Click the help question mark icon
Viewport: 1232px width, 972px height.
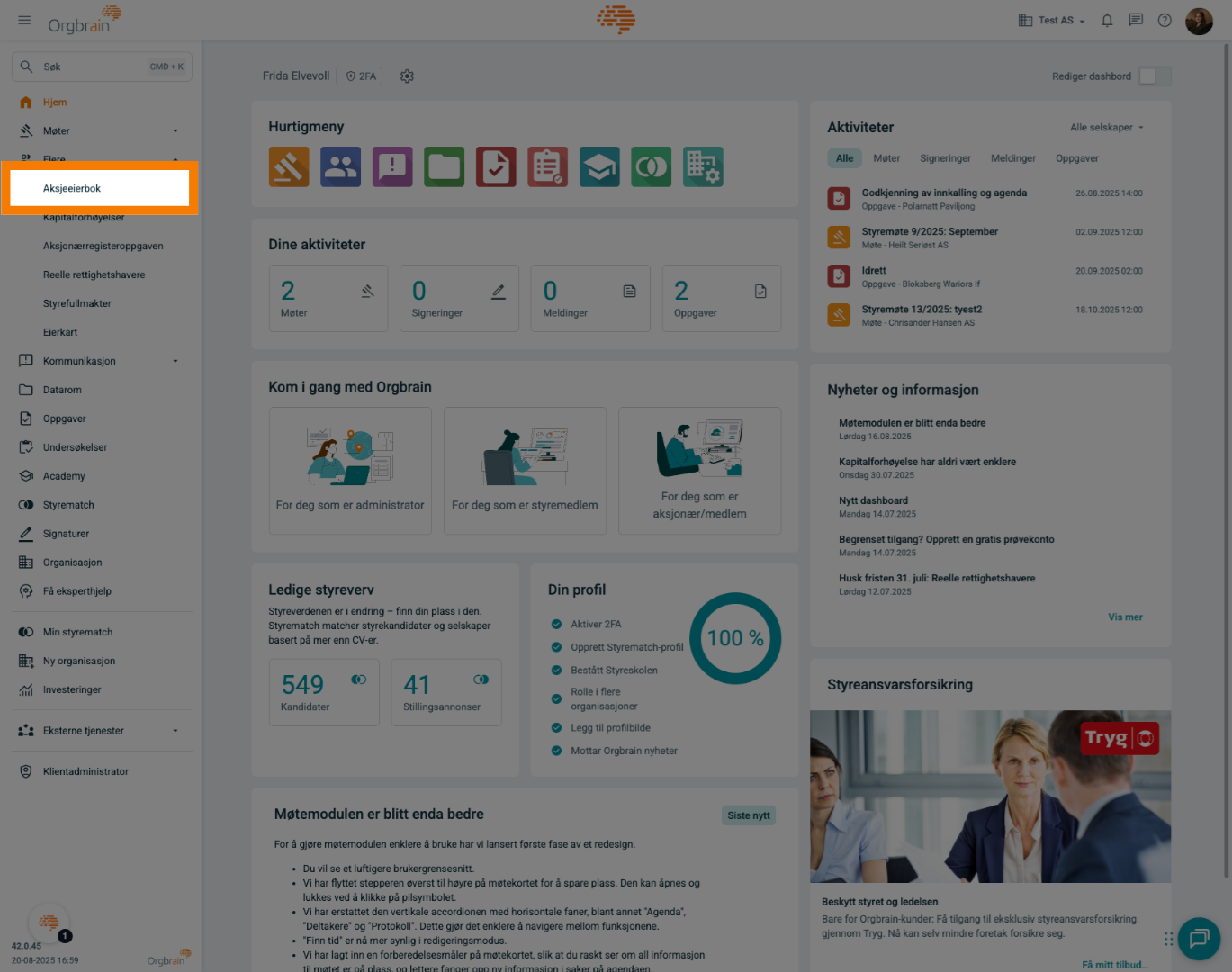(x=1165, y=20)
